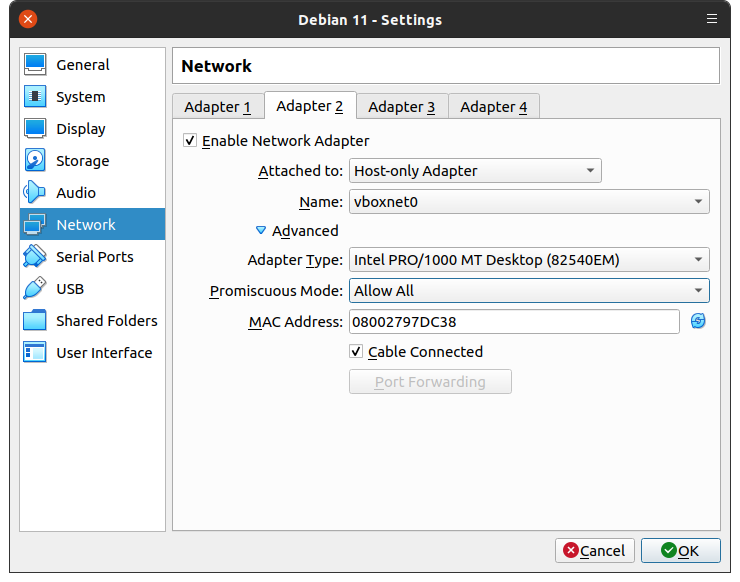Select the Serial Ports icon
The width and height of the screenshot is (740, 582).
[x=35, y=257]
